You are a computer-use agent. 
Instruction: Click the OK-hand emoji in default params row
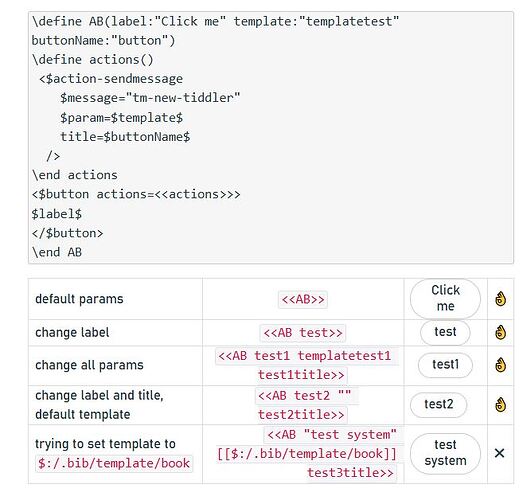pyautogui.click(x=500, y=299)
